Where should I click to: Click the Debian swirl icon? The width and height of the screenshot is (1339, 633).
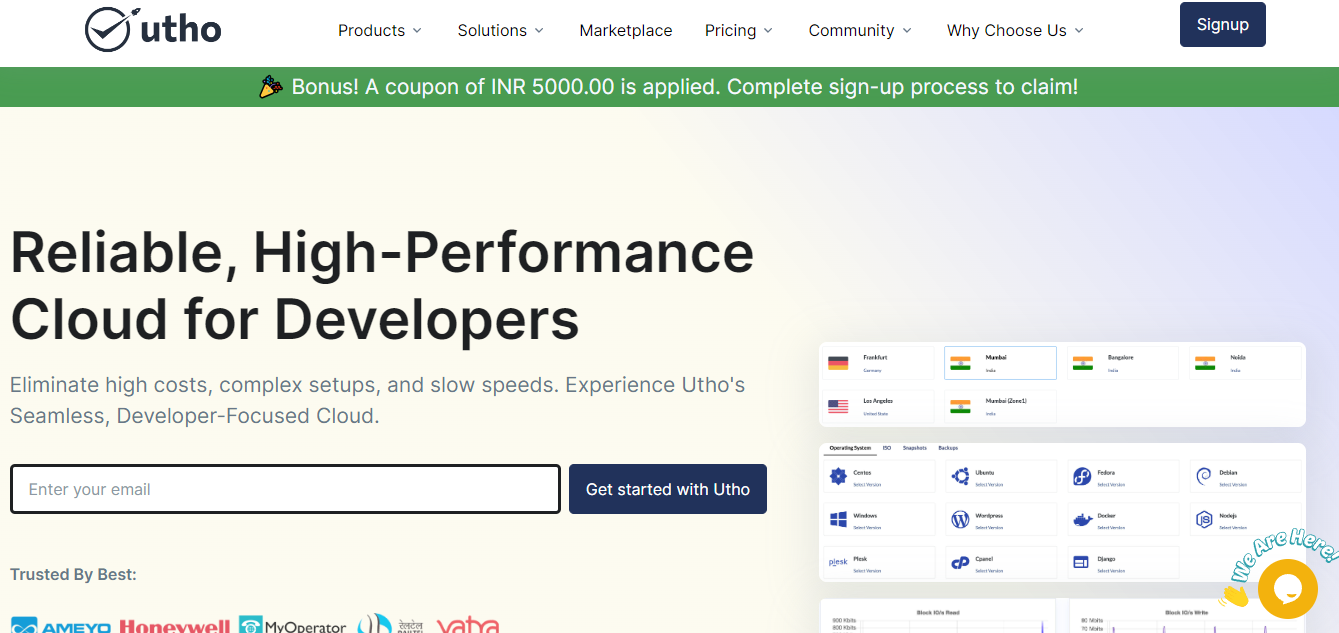(x=1204, y=475)
